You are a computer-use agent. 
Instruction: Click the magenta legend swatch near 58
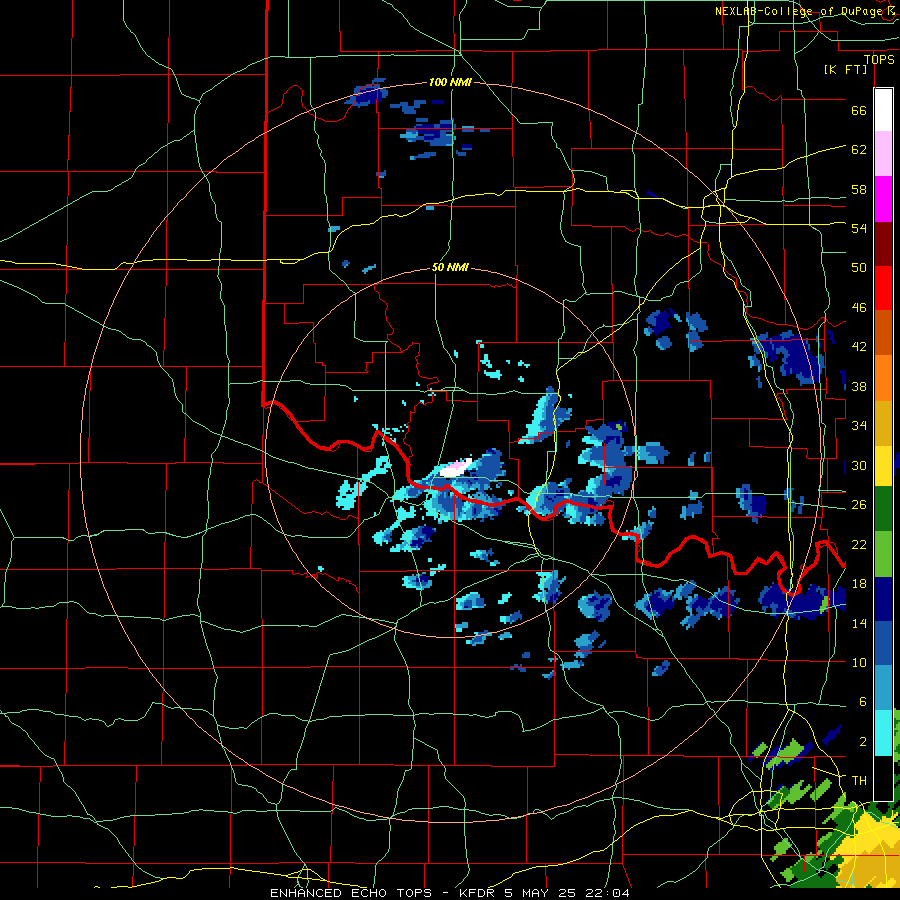point(883,199)
